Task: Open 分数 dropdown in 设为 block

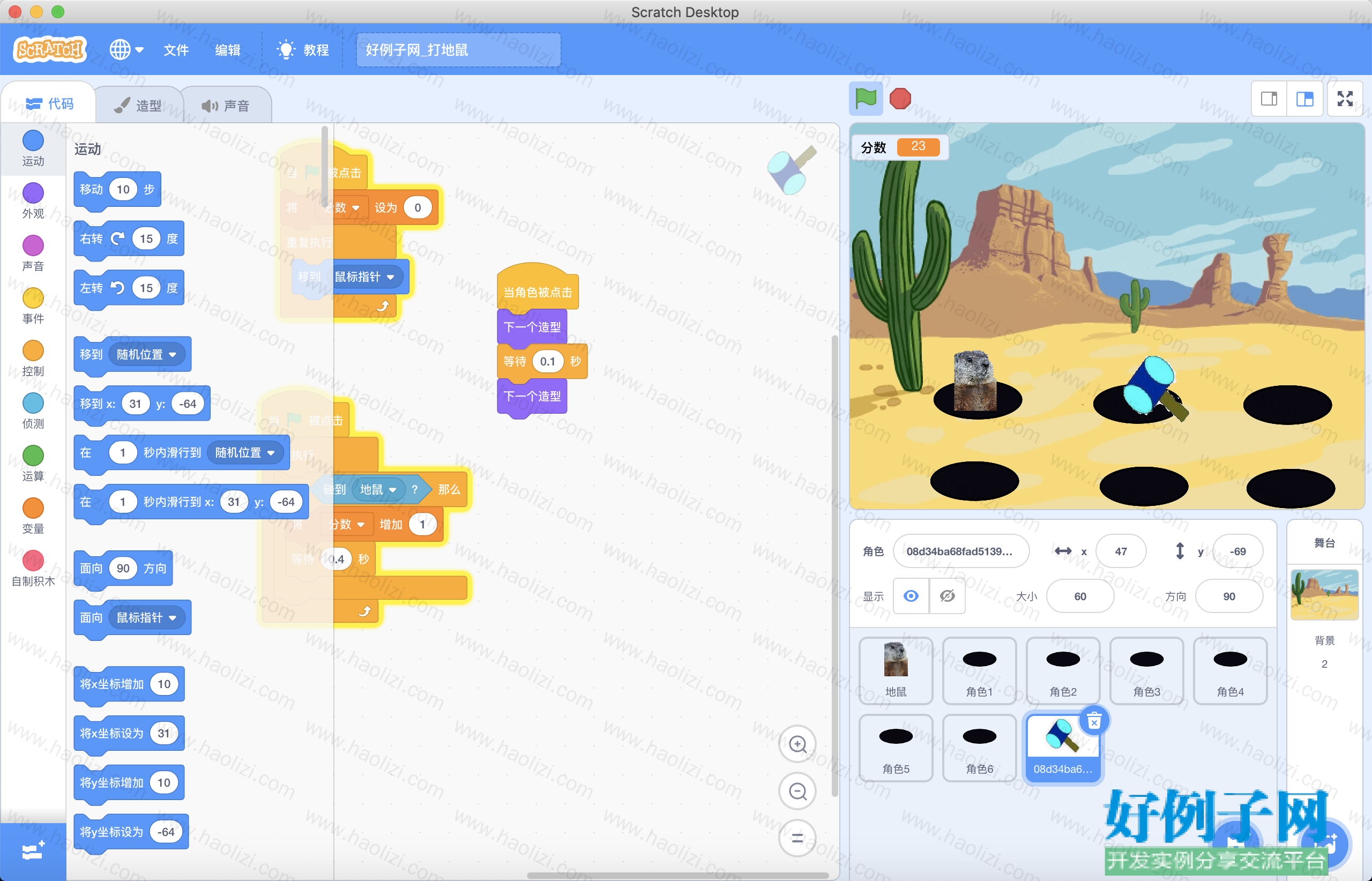Action: pyautogui.click(x=342, y=208)
